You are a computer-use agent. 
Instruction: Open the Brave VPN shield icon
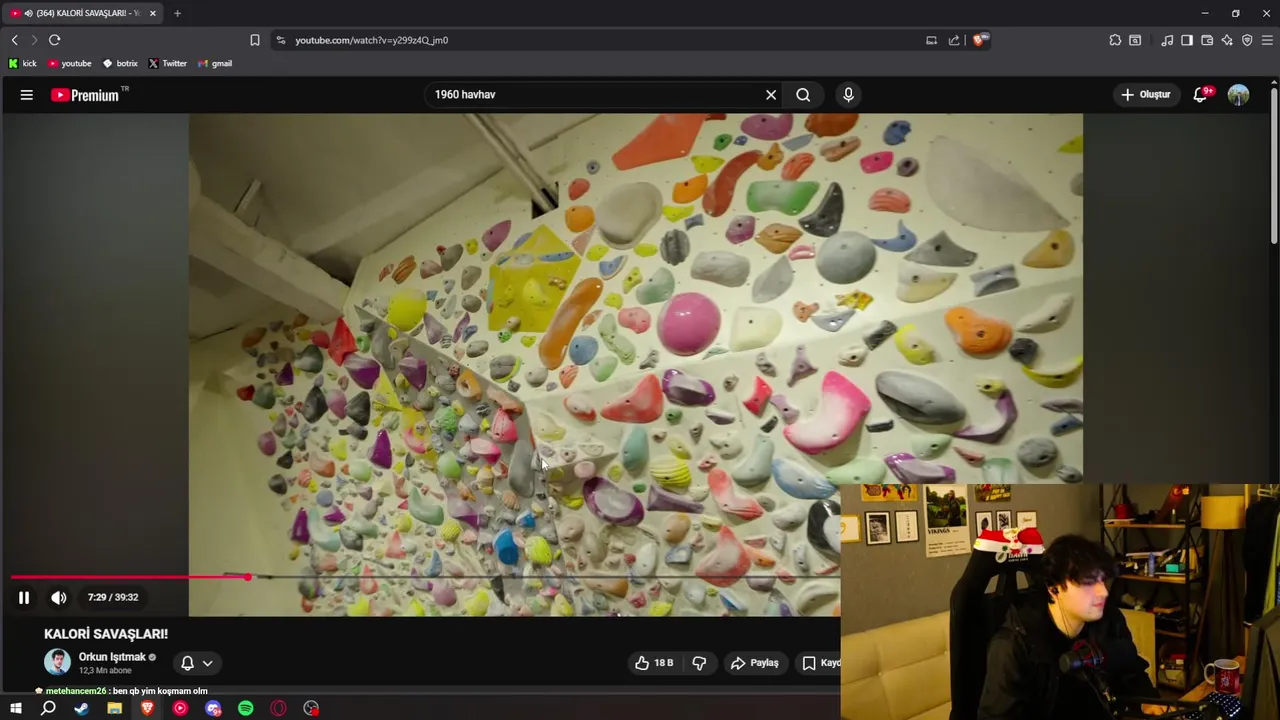(x=1247, y=40)
